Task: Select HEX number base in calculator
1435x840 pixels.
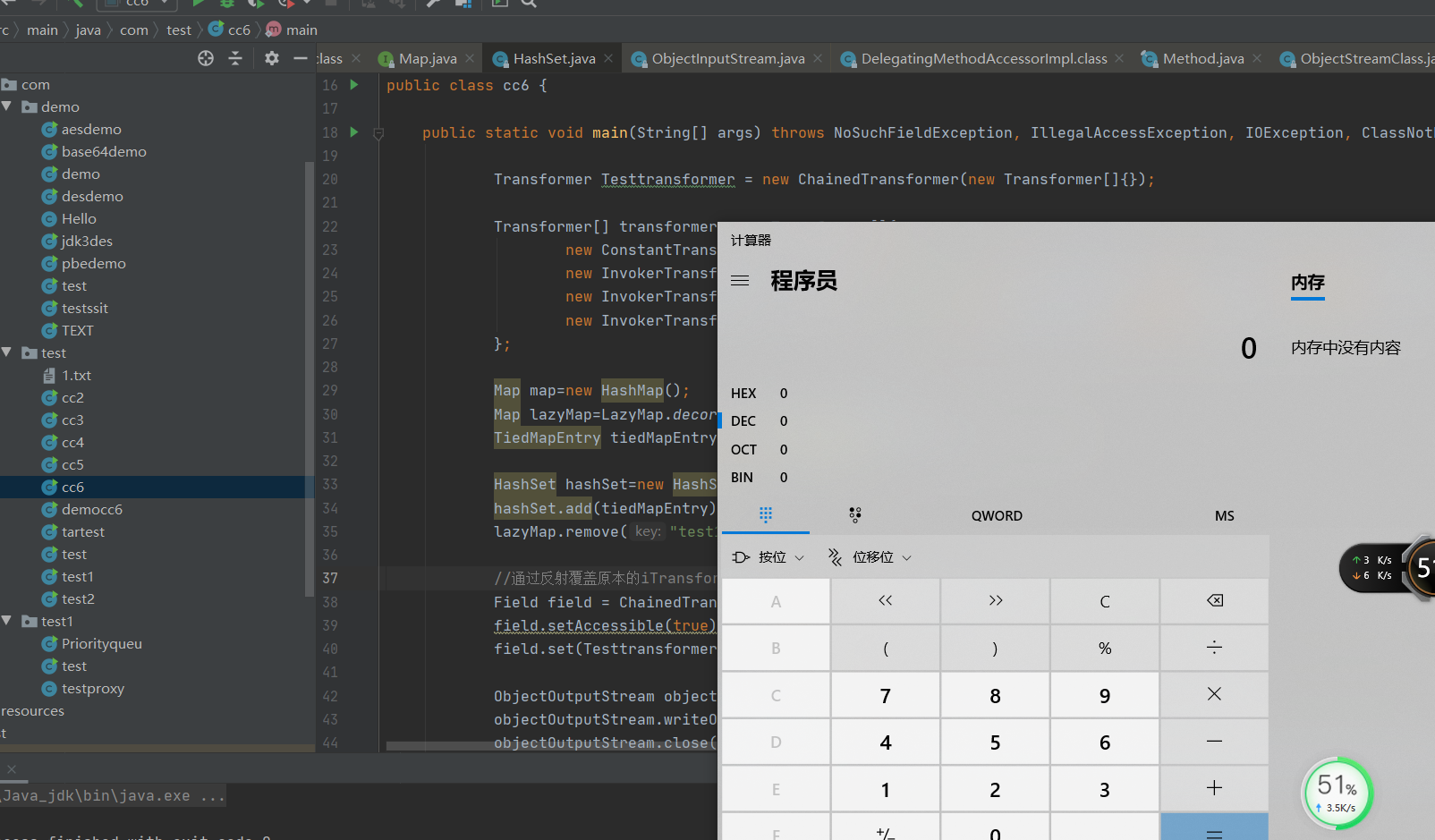Action: [x=759, y=394]
